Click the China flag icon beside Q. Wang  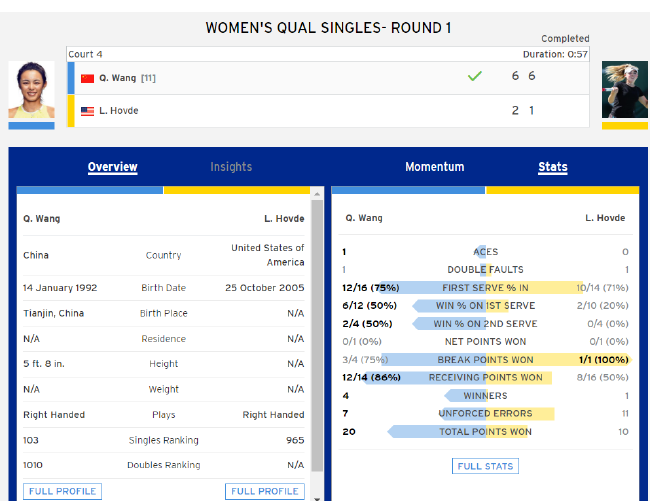coord(87,78)
